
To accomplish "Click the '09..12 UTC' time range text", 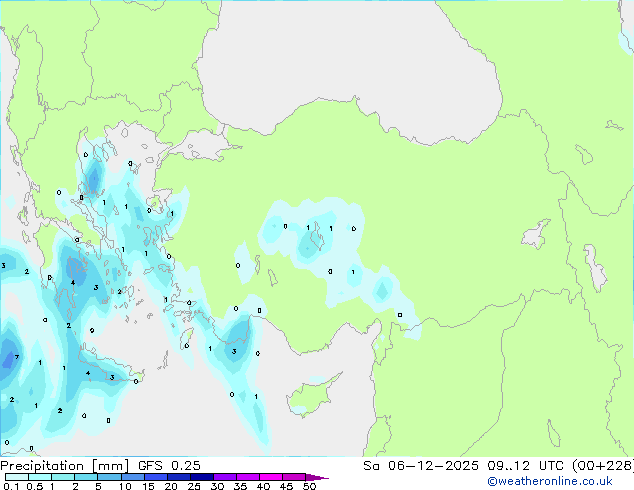I will point(525,466).
